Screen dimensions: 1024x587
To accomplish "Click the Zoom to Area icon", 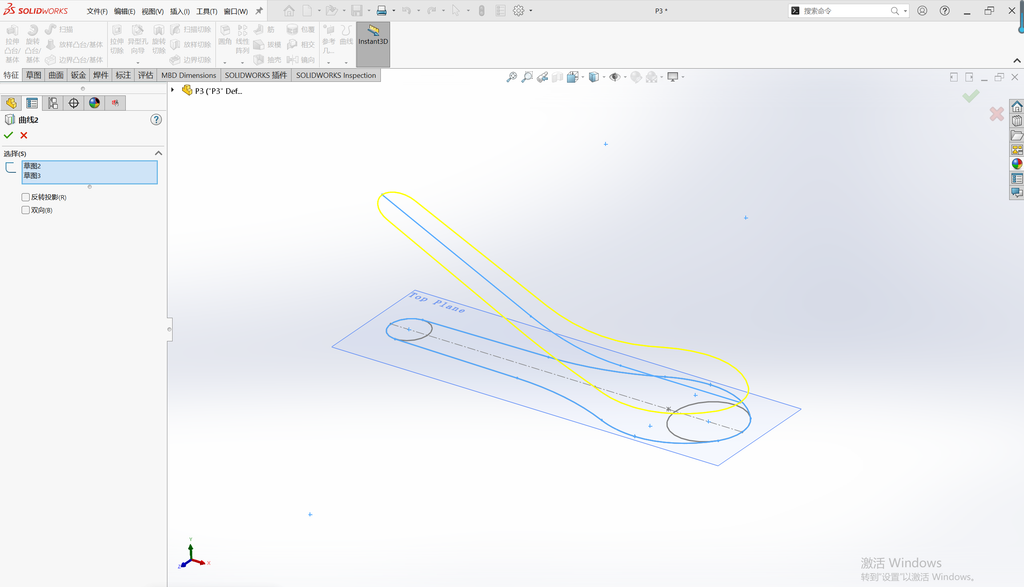I will pyautogui.click(x=527, y=77).
